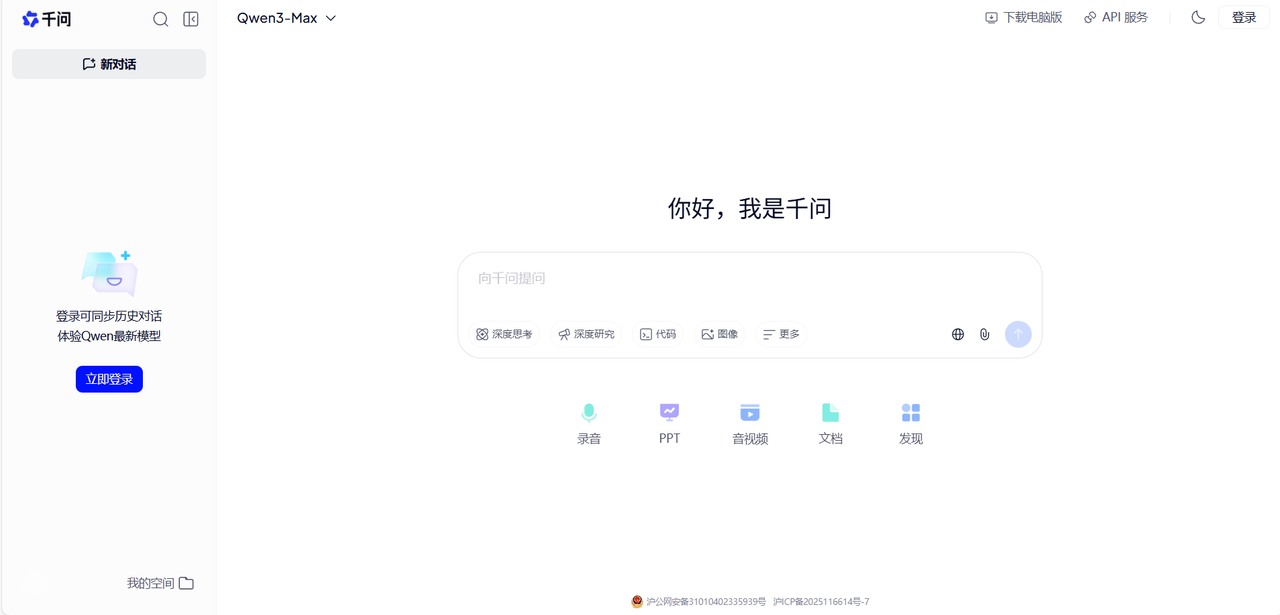Open the PPT tool
The width and height of the screenshot is (1280, 615).
pos(670,424)
